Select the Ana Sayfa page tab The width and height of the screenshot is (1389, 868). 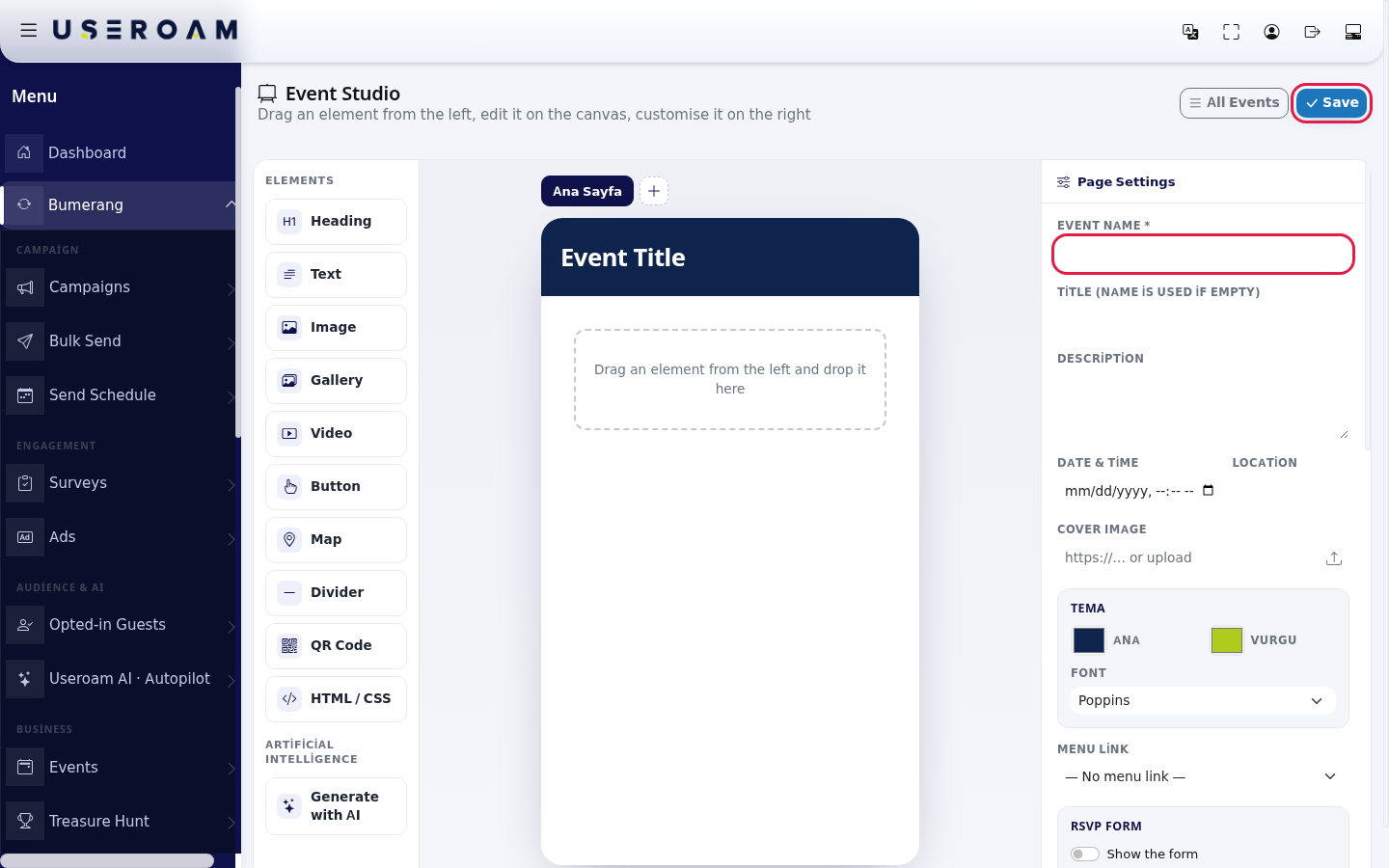point(587,191)
